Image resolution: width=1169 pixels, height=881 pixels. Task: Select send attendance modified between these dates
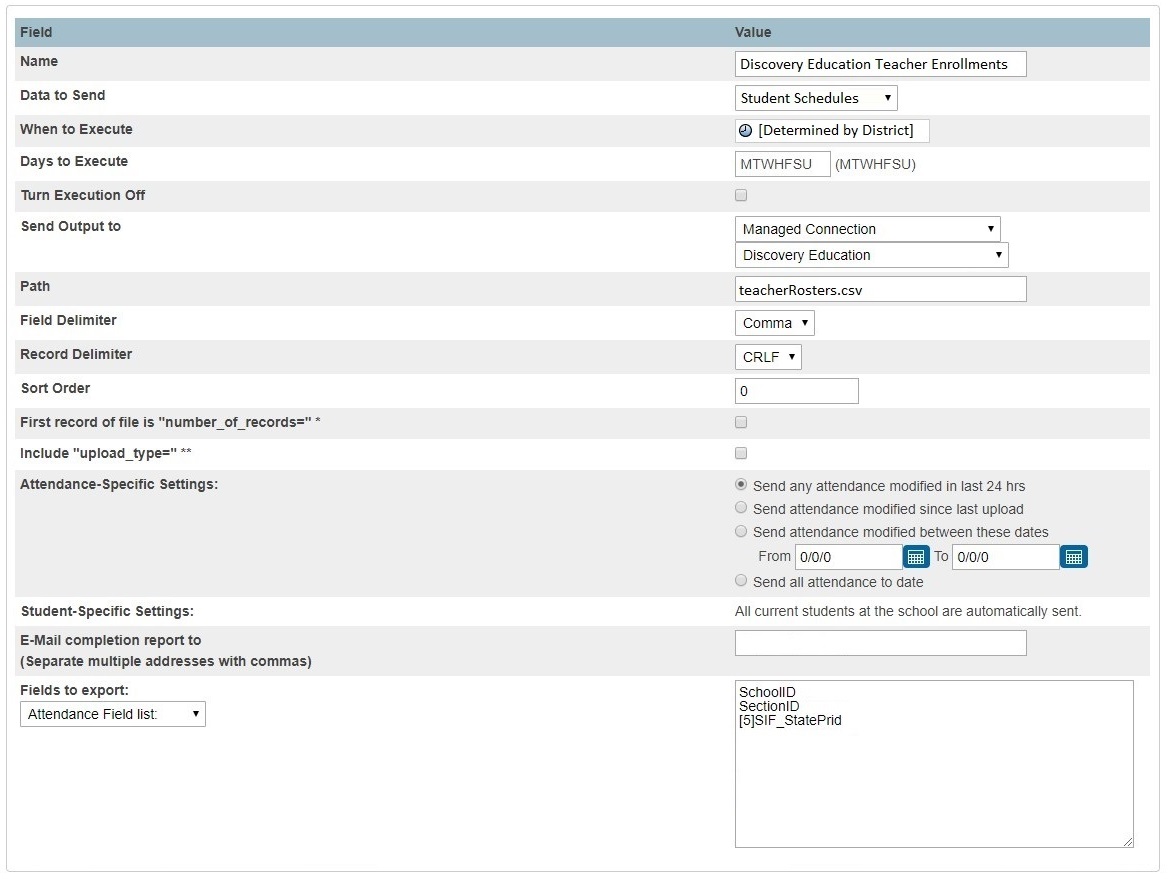click(x=741, y=531)
